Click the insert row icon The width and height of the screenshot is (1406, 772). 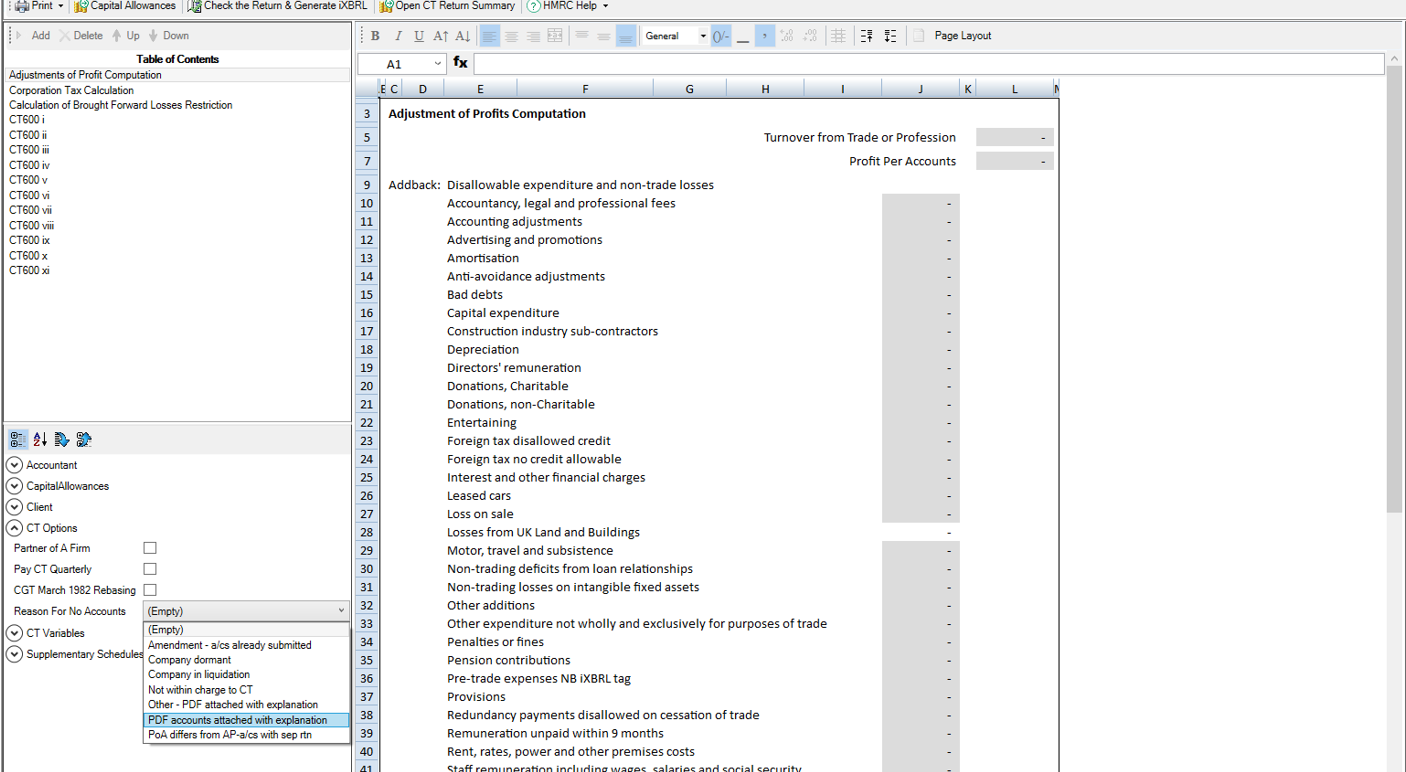[x=867, y=36]
